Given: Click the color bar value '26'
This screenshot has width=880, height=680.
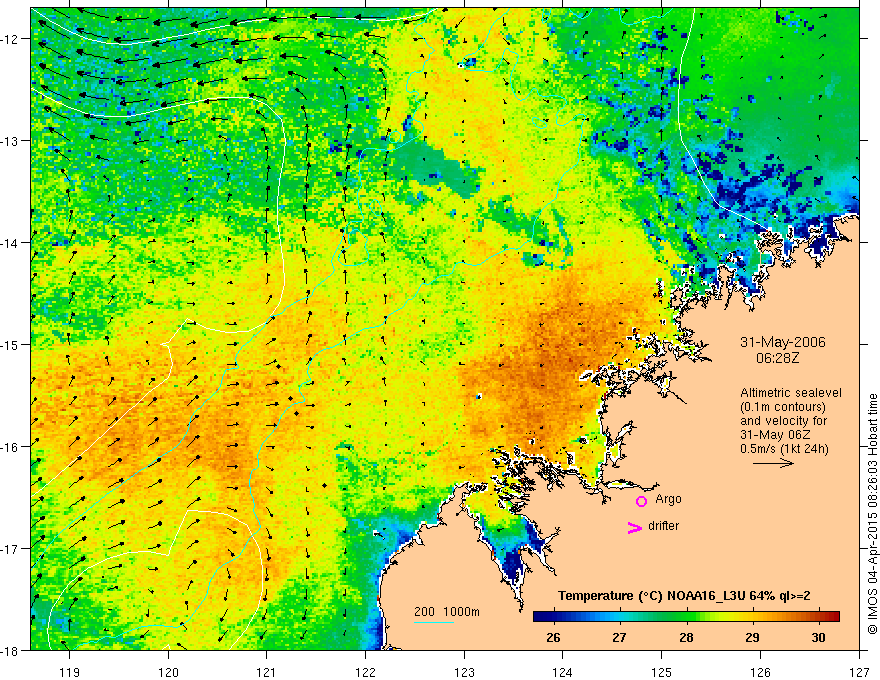Looking at the screenshot, I should (553, 637).
